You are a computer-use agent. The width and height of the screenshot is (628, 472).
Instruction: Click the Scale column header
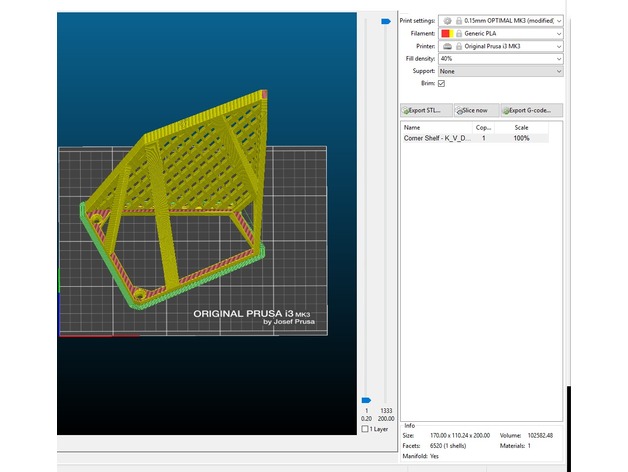click(x=521, y=128)
